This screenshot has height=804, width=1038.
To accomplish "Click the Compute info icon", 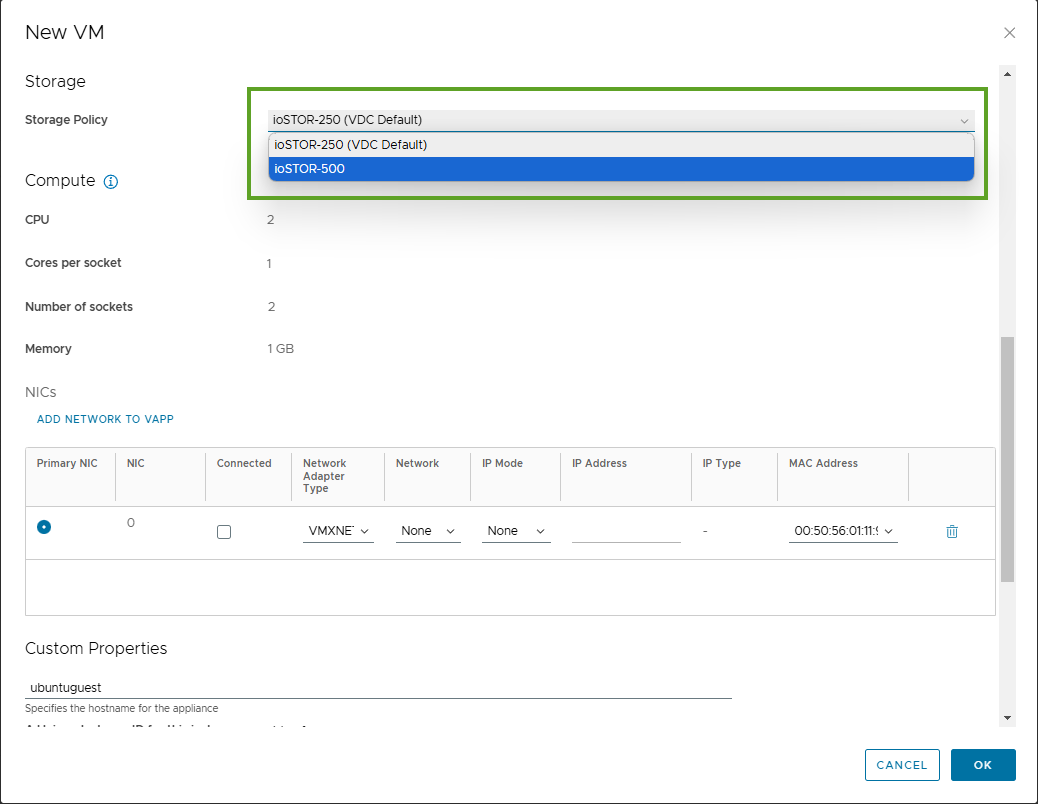I will coord(111,182).
